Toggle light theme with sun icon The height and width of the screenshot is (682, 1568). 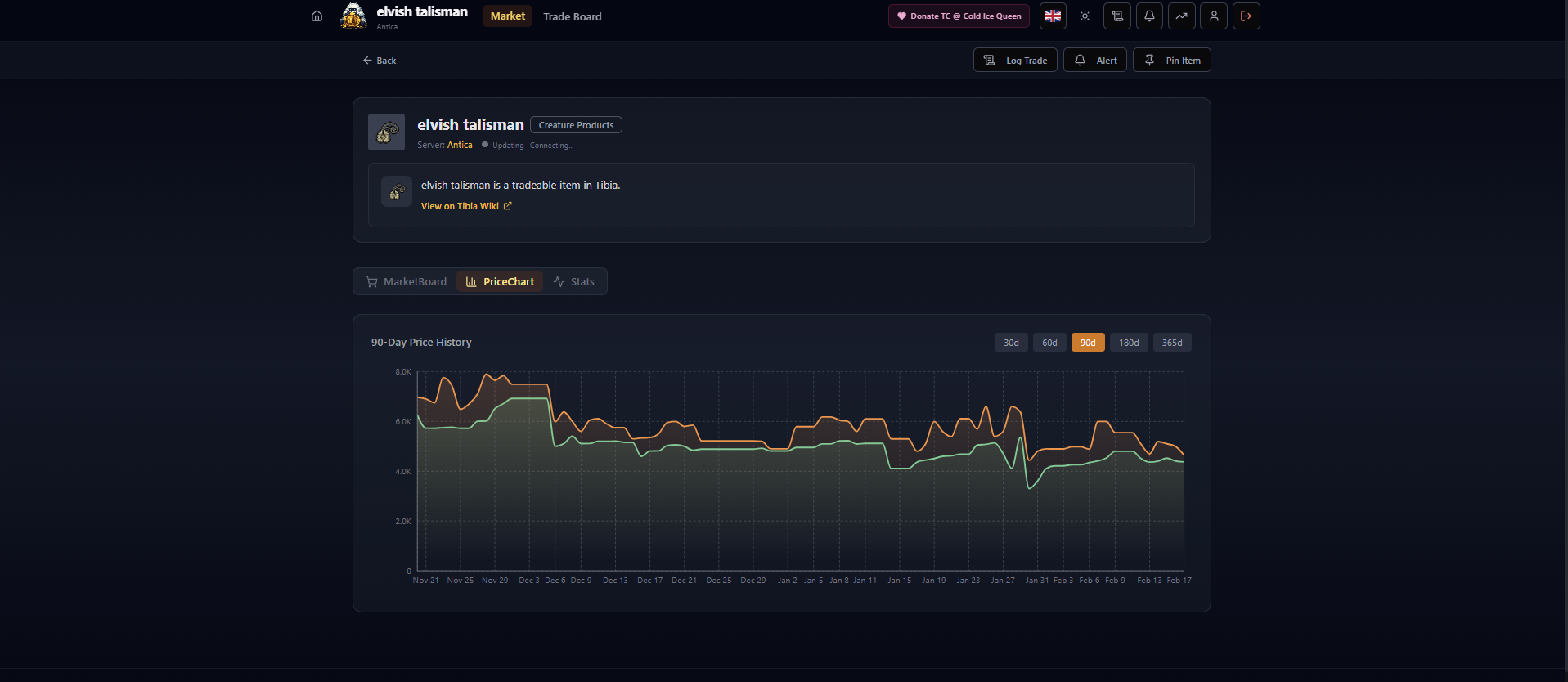pos(1085,16)
